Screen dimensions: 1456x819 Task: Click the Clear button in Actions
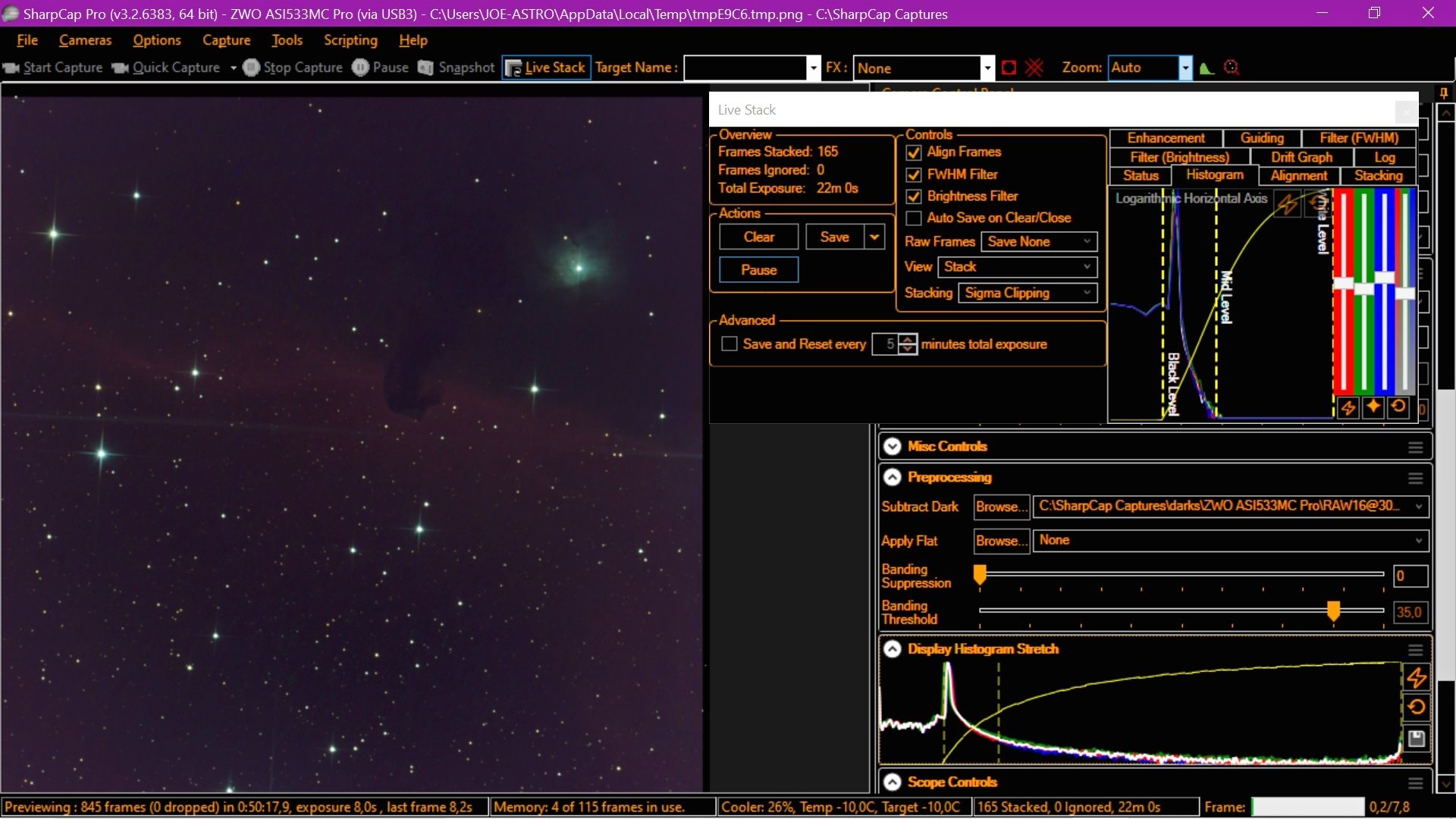click(759, 237)
